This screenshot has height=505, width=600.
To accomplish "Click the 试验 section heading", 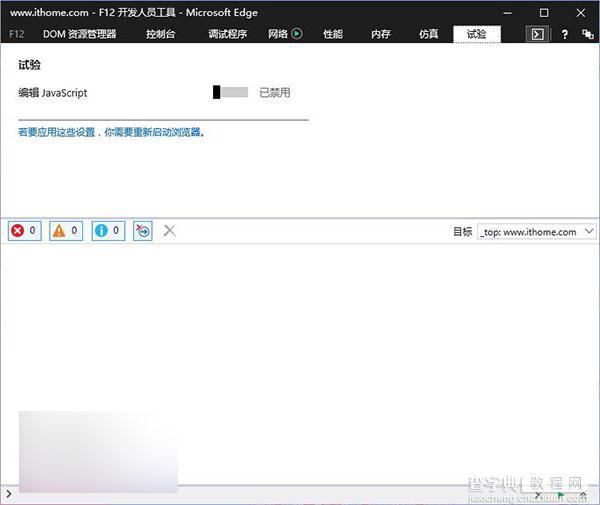I will [29, 65].
